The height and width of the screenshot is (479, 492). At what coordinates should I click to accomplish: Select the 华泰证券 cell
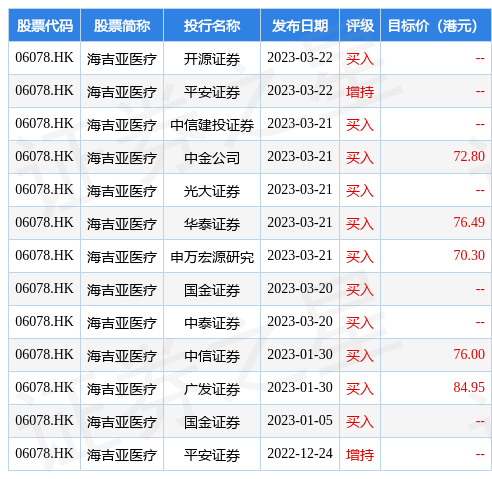pos(212,224)
